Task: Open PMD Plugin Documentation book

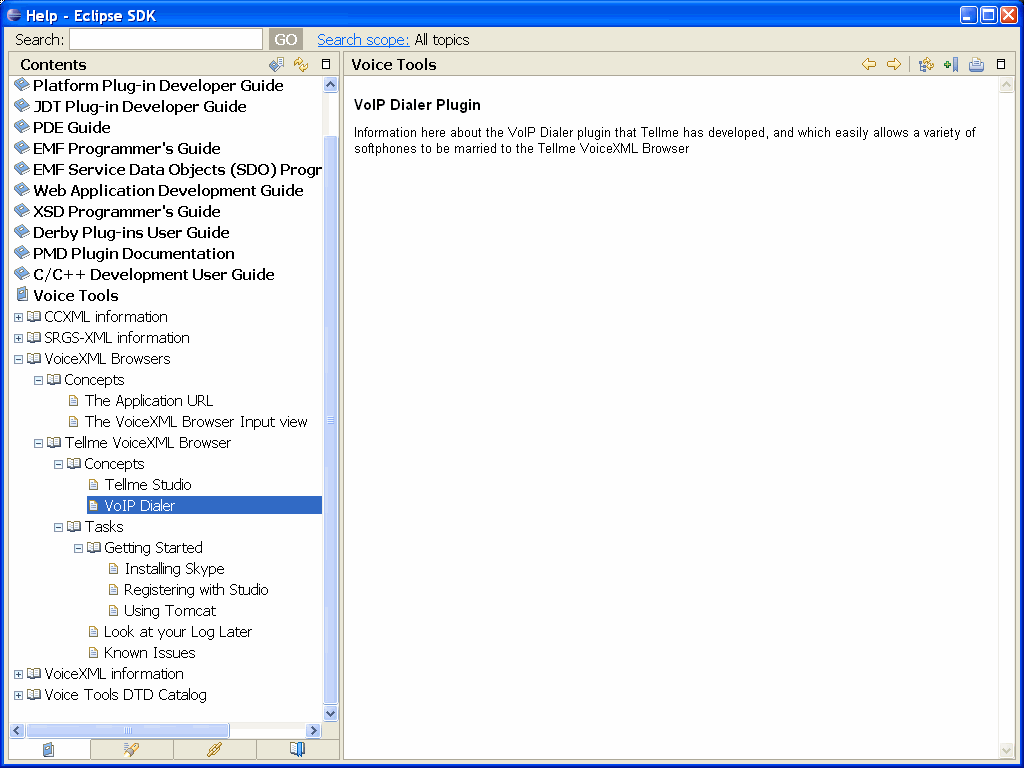Action: click(134, 253)
